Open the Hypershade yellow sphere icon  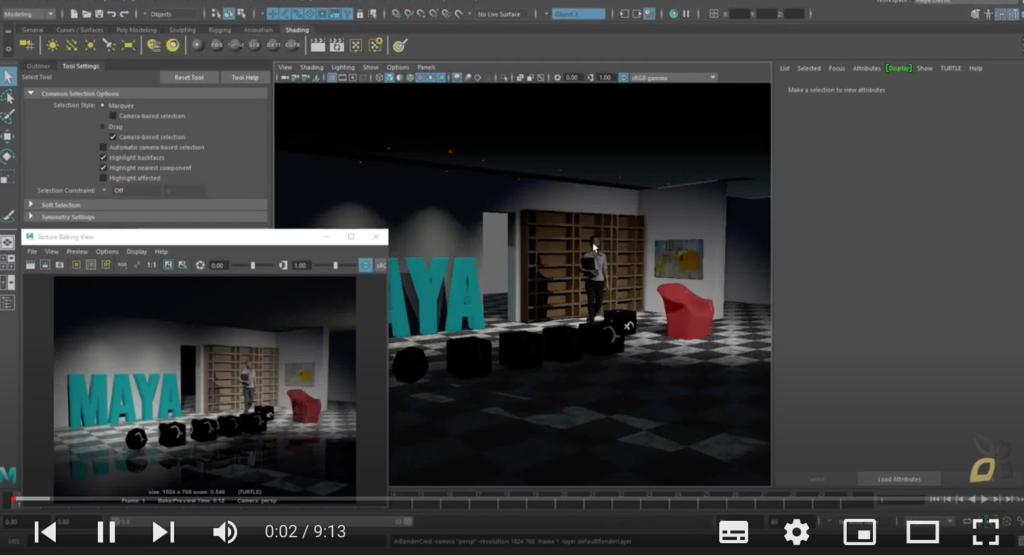172,45
